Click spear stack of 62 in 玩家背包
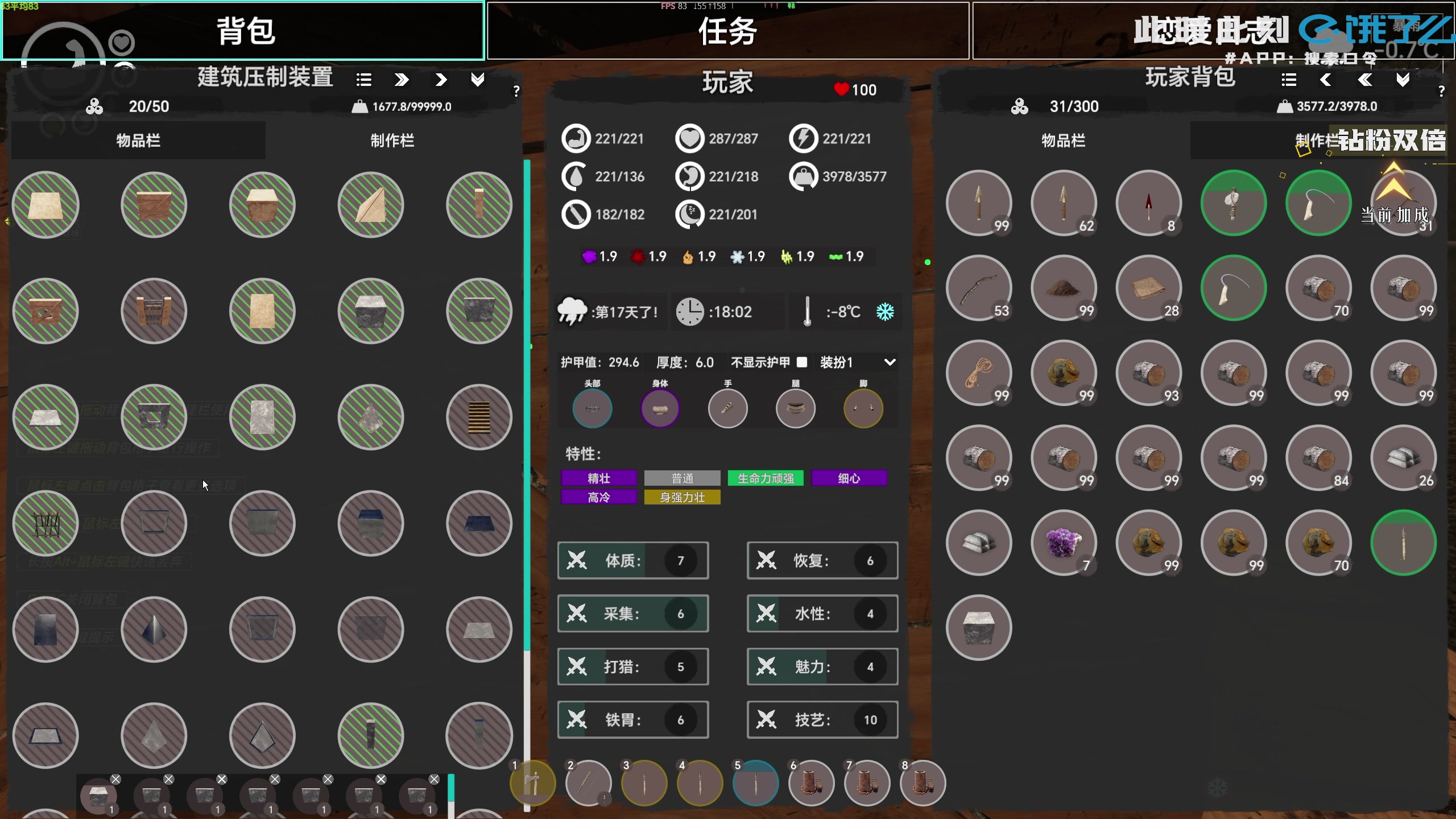This screenshot has width=1456, height=819. [x=1064, y=203]
